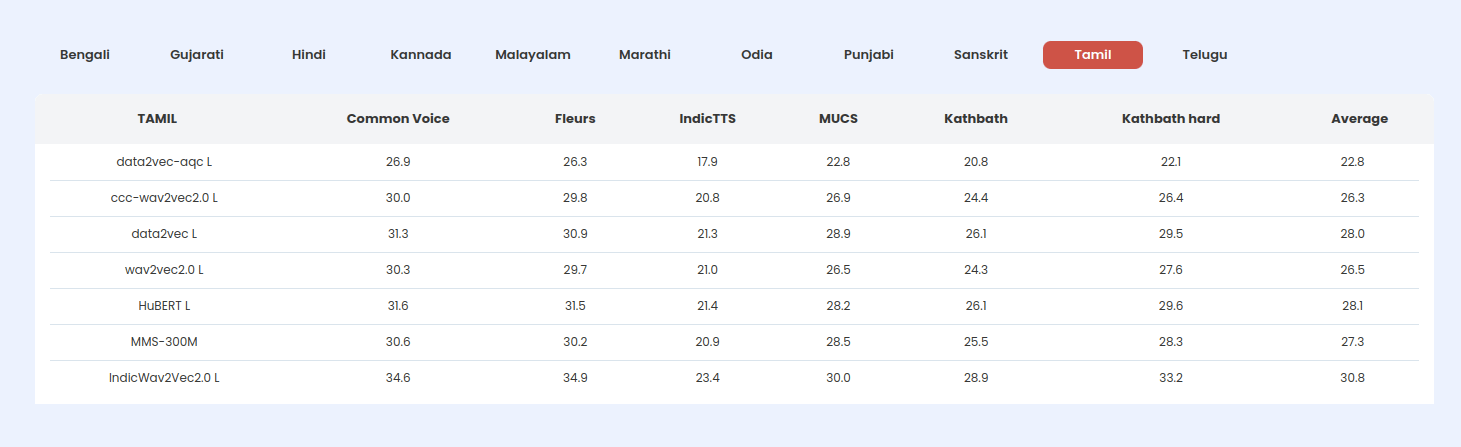Click MUCS value 30.0 for IndicWav2Vec2.0 L
The width and height of the screenshot is (1461, 447).
coord(838,378)
